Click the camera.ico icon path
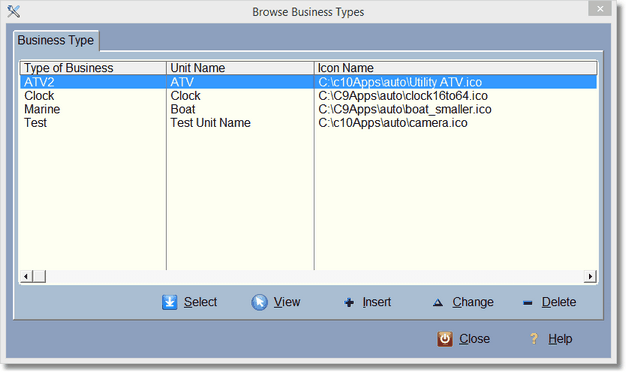Image resolution: width=626 pixels, height=373 pixels. pos(393,123)
